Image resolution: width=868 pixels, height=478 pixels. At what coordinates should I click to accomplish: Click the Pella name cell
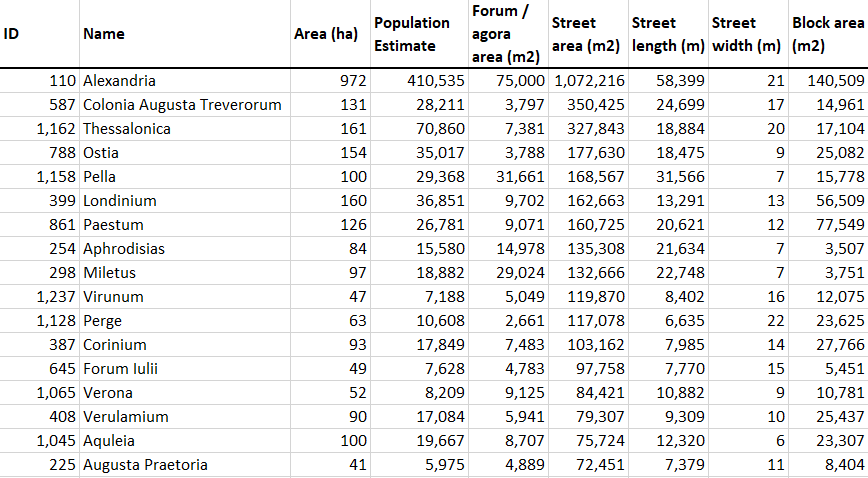[185, 177]
